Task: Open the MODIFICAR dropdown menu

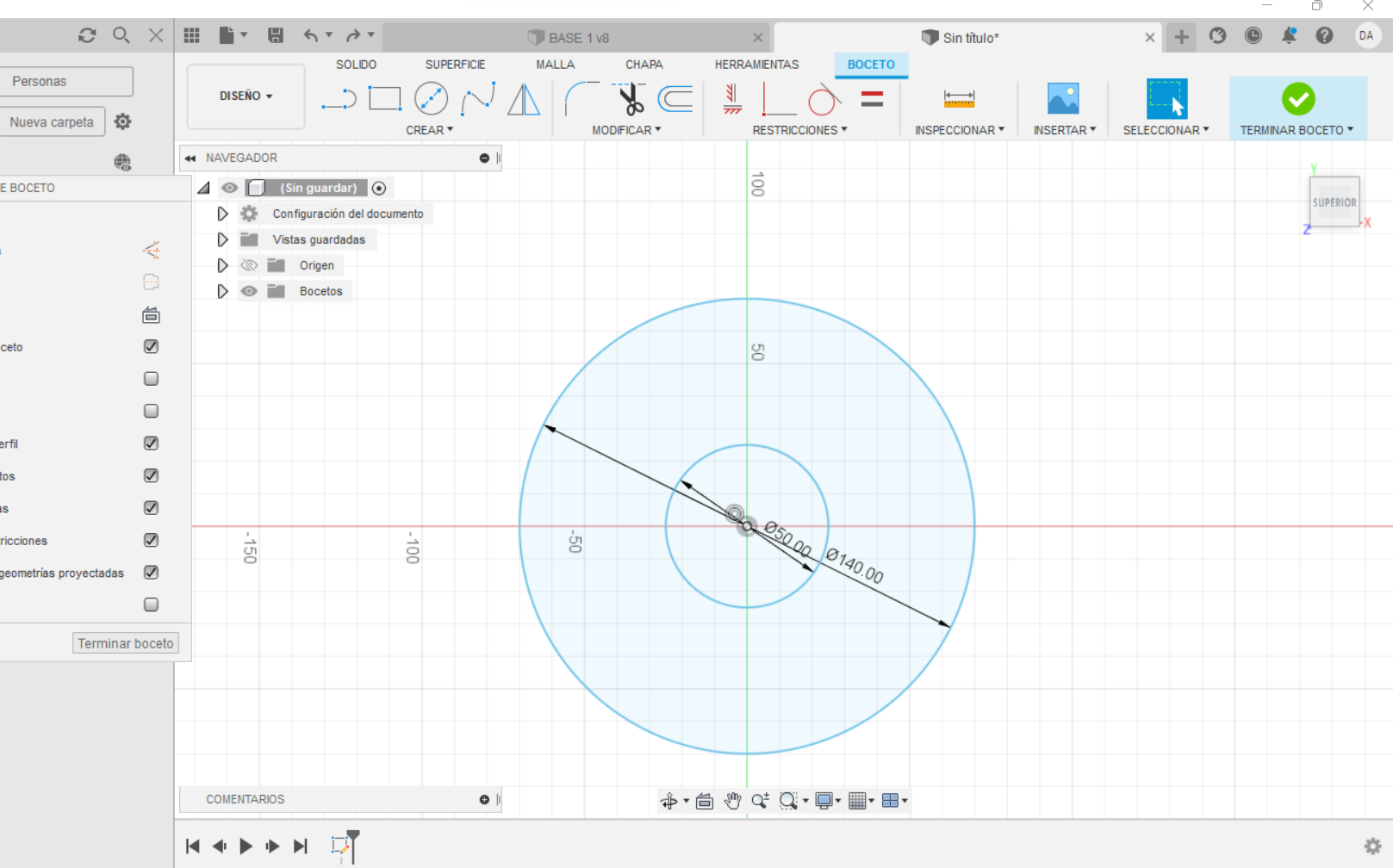Action: (x=626, y=130)
